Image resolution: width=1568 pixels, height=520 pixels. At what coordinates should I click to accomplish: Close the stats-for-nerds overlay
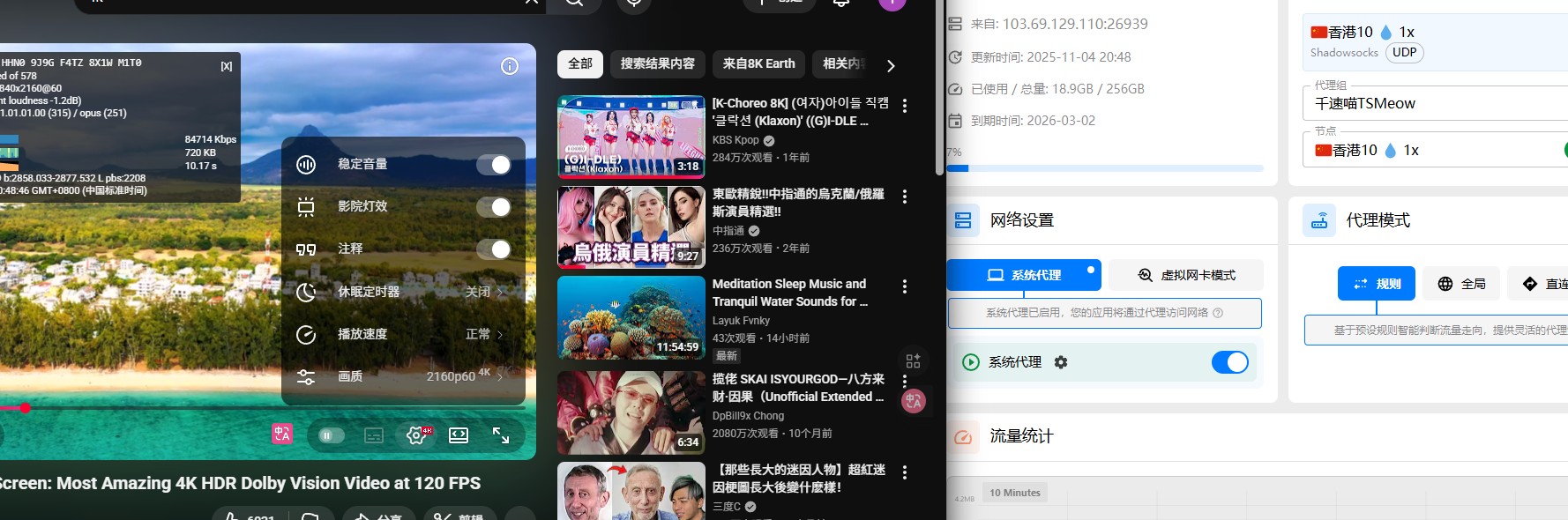pyautogui.click(x=227, y=66)
